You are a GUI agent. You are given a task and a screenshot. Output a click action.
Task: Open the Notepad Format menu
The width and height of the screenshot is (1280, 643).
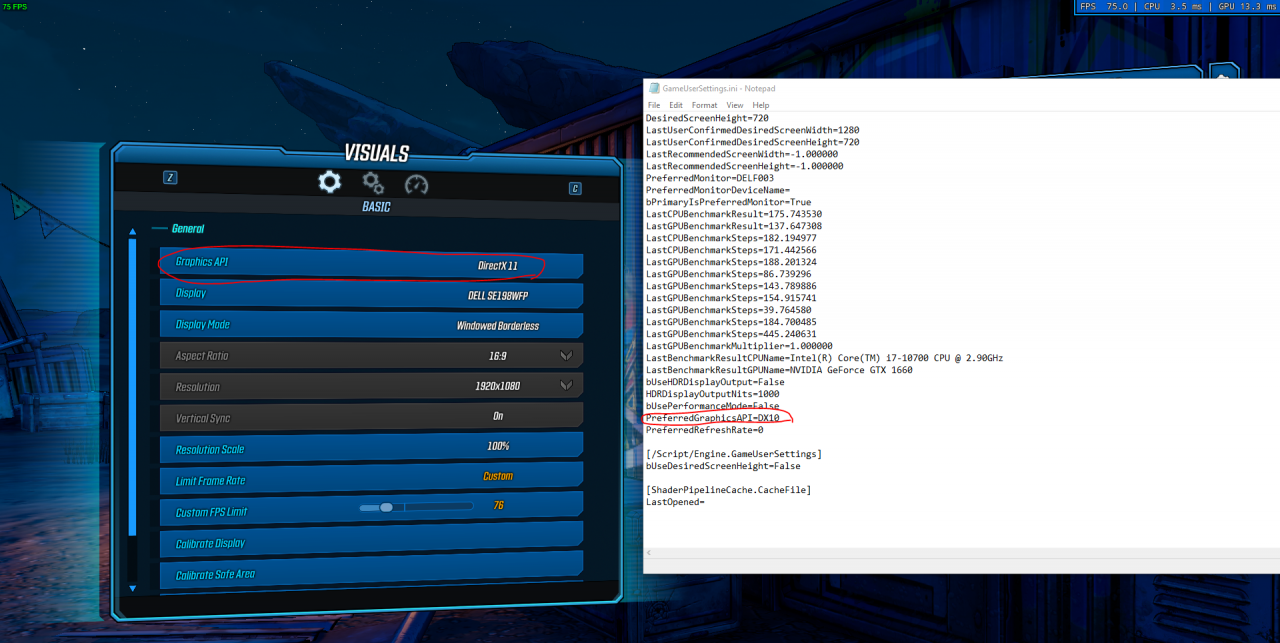click(704, 105)
